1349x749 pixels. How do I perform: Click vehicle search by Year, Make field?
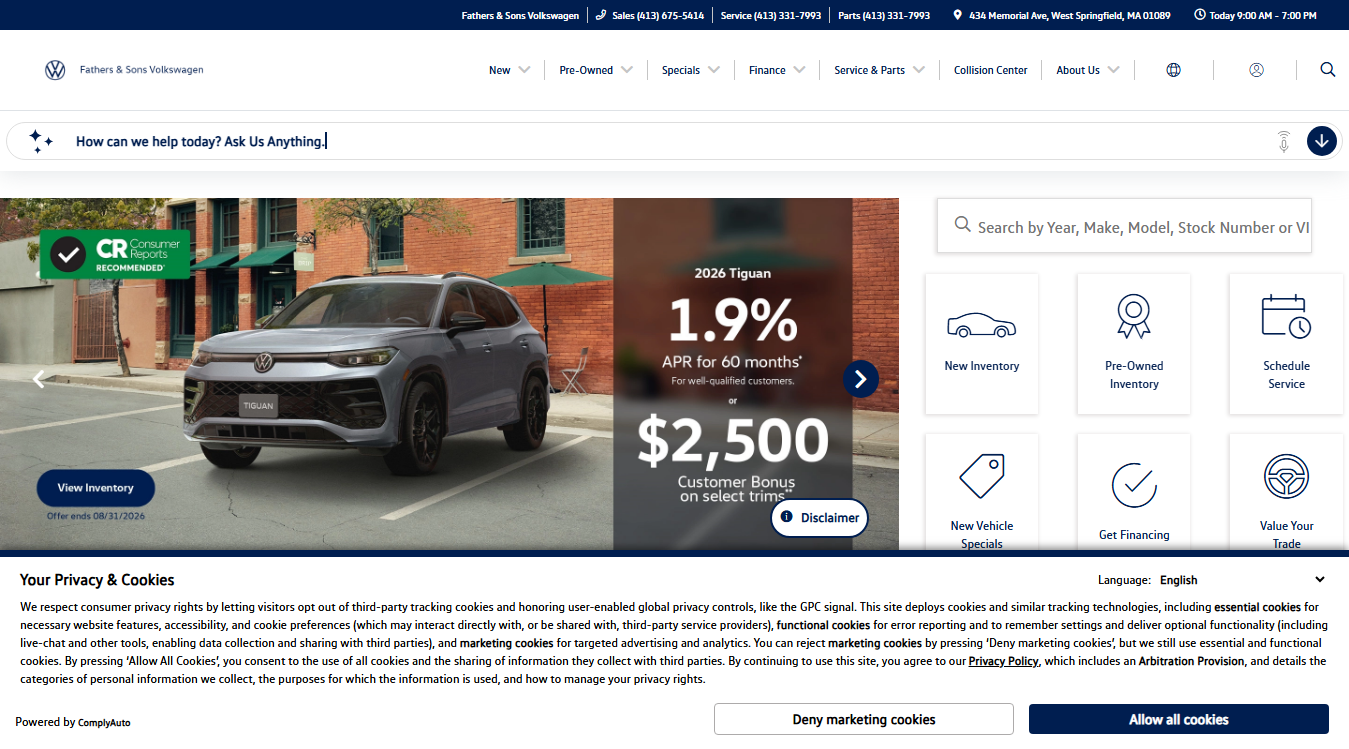pyautogui.click(x=1124, y=227)
